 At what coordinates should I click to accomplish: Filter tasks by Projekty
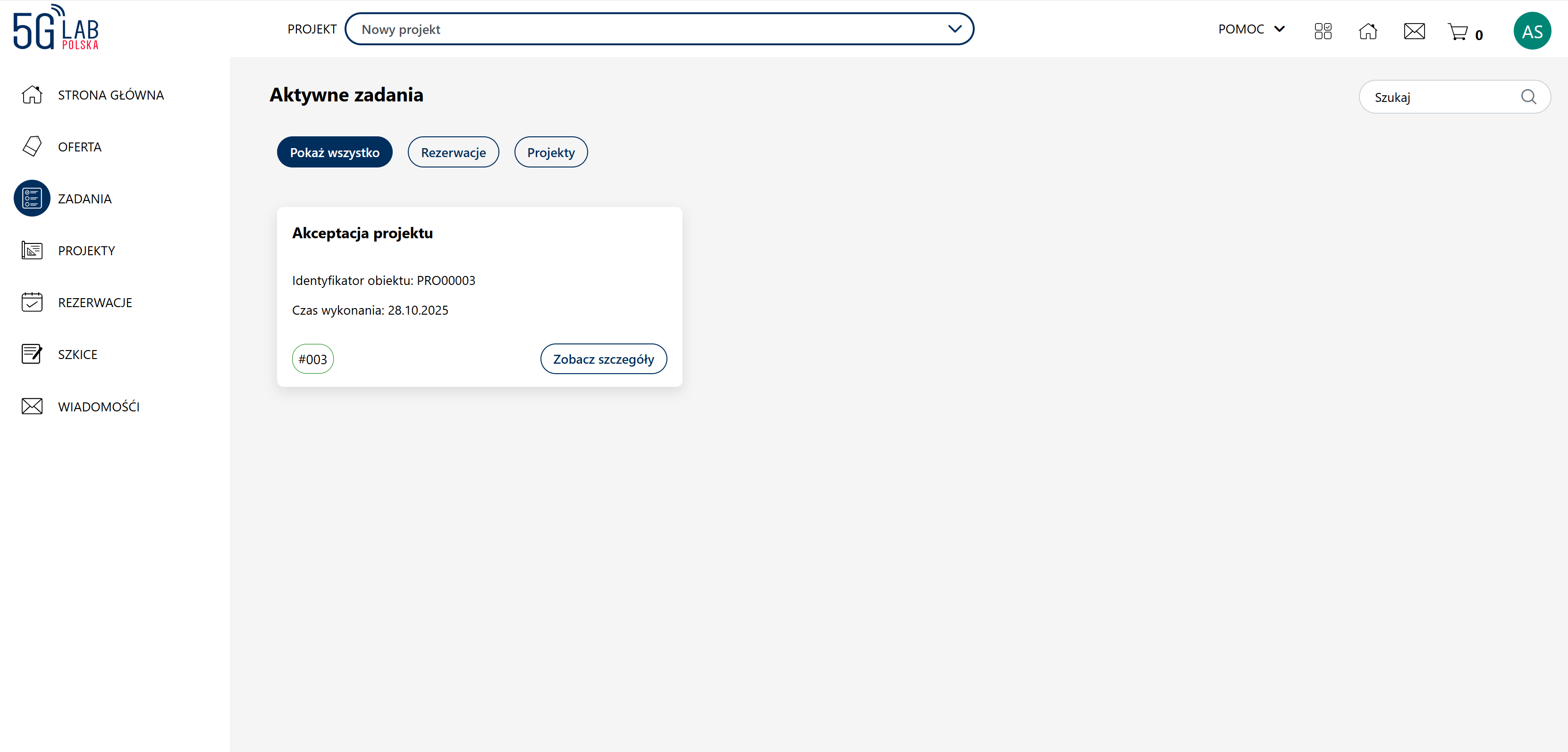(x=550, y=152)
